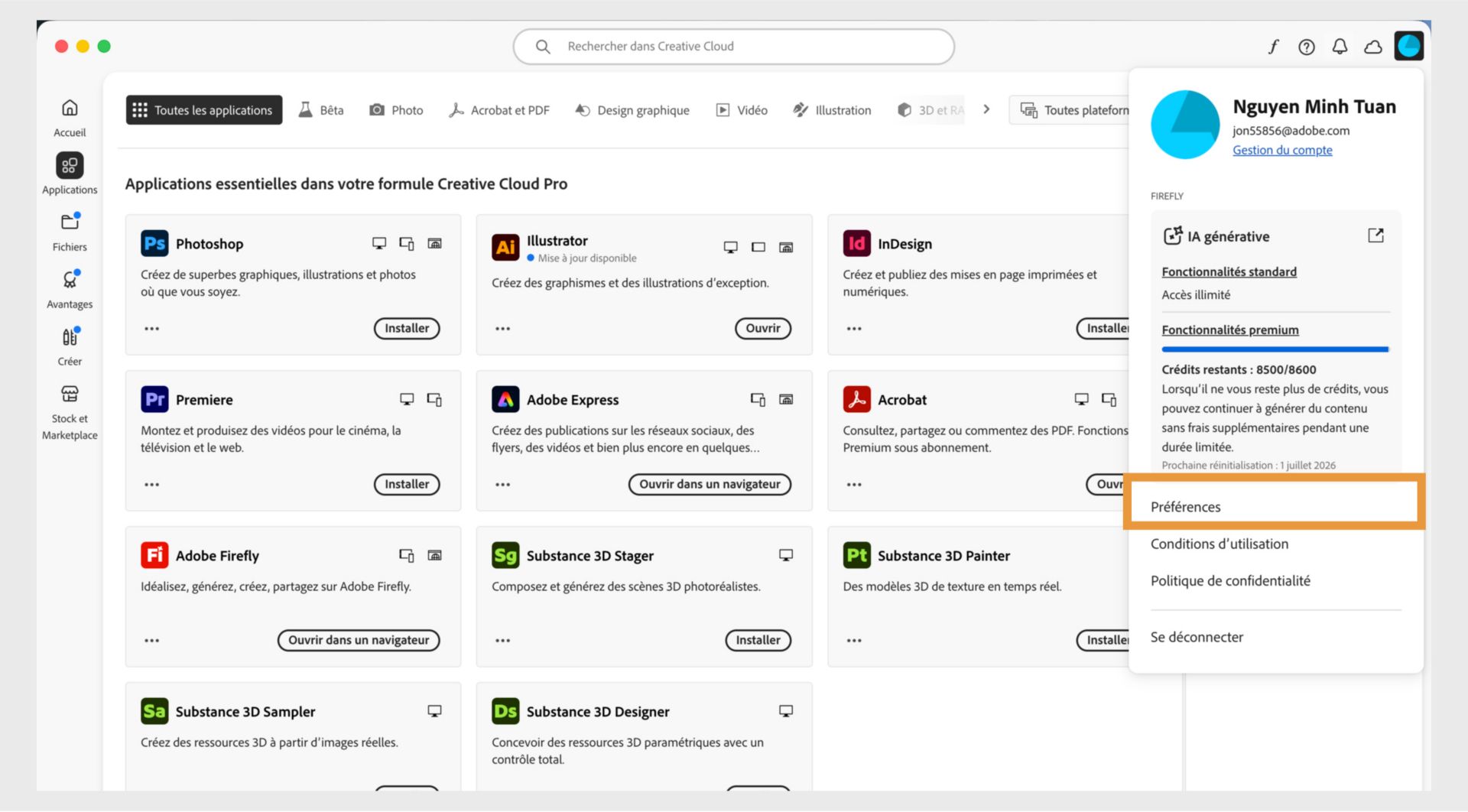Open the Fichiers sidebar icon
This screenshot has width=1468, height=812.
point(70,222)
